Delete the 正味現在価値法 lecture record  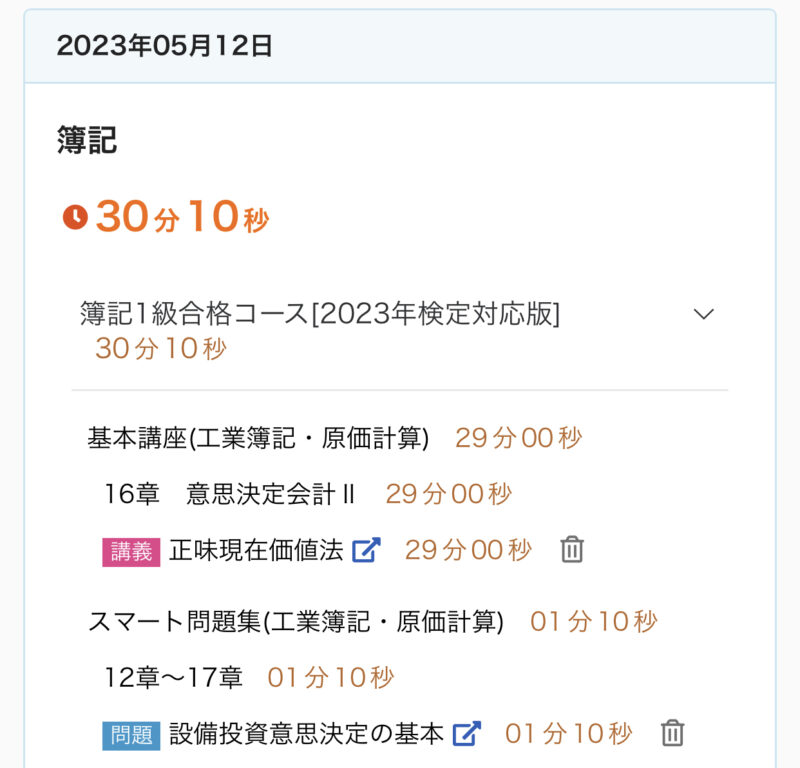coord(572,550)
